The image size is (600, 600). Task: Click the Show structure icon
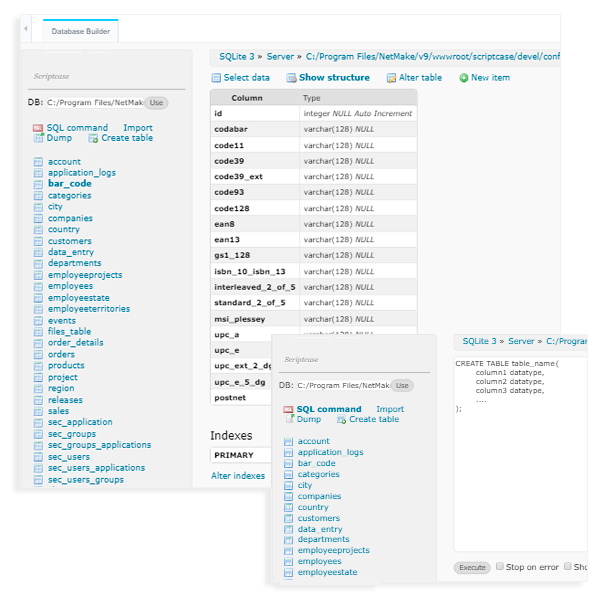click(x=292, y=78)
